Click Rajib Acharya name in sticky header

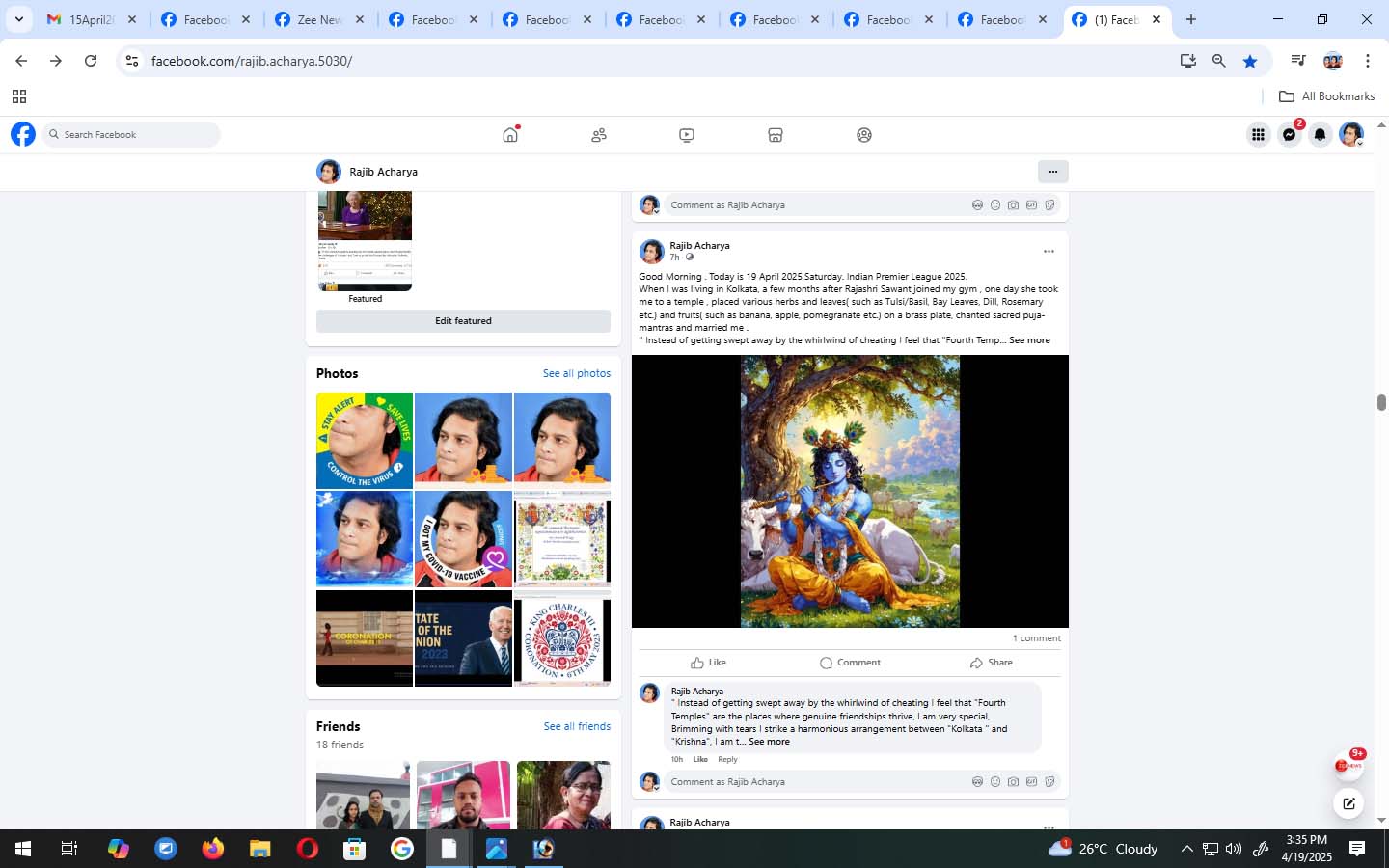(383, 172)
